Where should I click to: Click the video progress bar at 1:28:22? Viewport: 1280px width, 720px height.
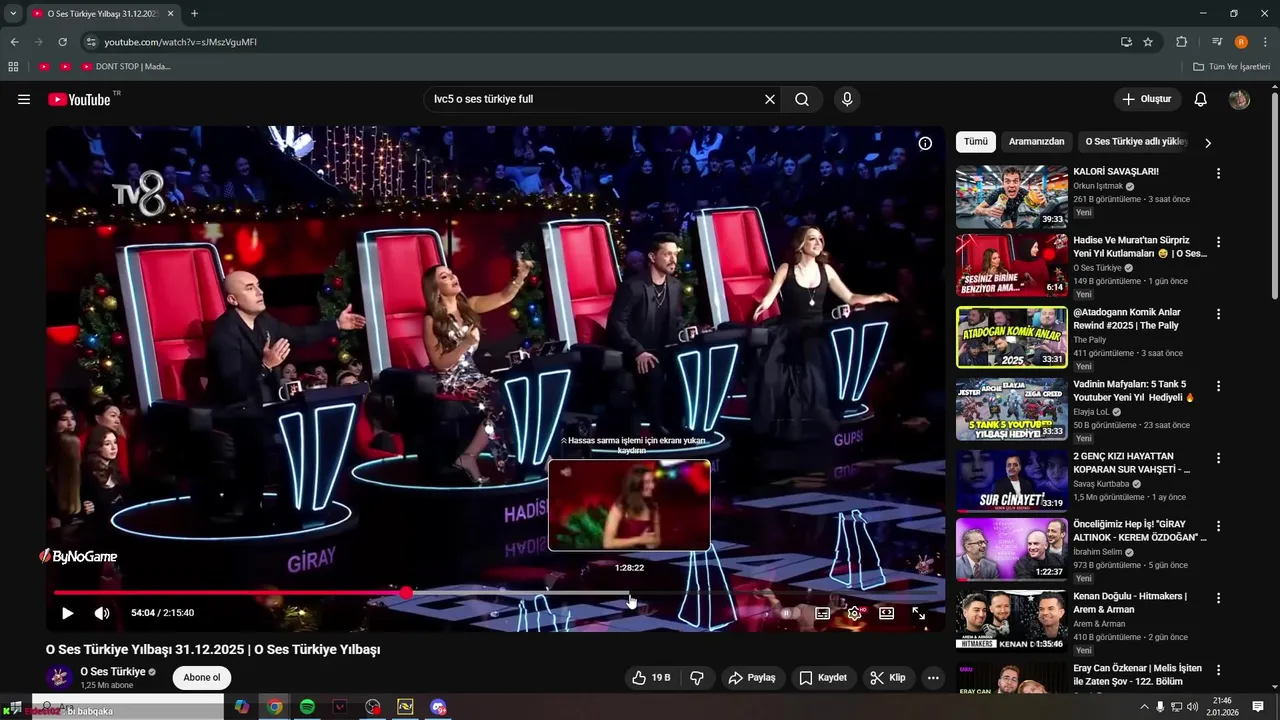(630, 593)
